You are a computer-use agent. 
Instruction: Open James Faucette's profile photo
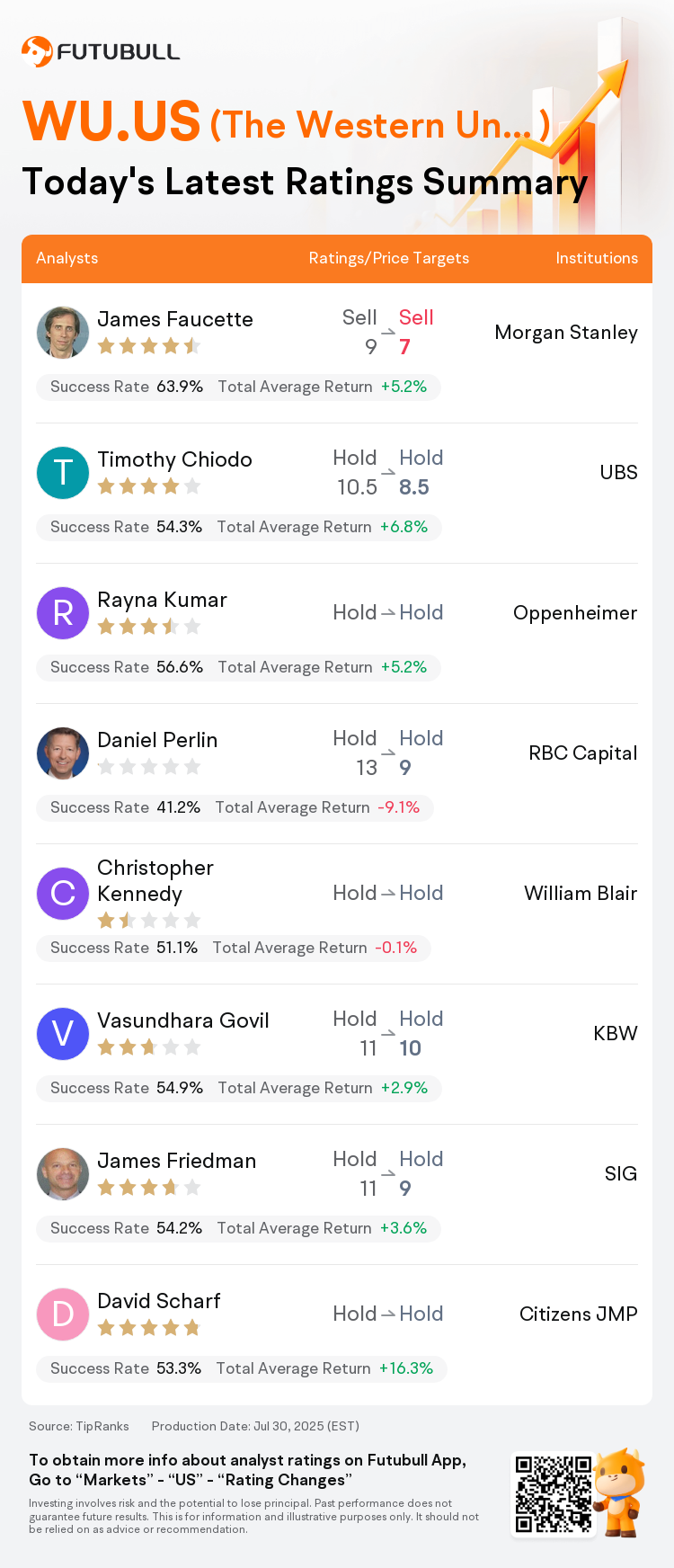pos(63,332)
